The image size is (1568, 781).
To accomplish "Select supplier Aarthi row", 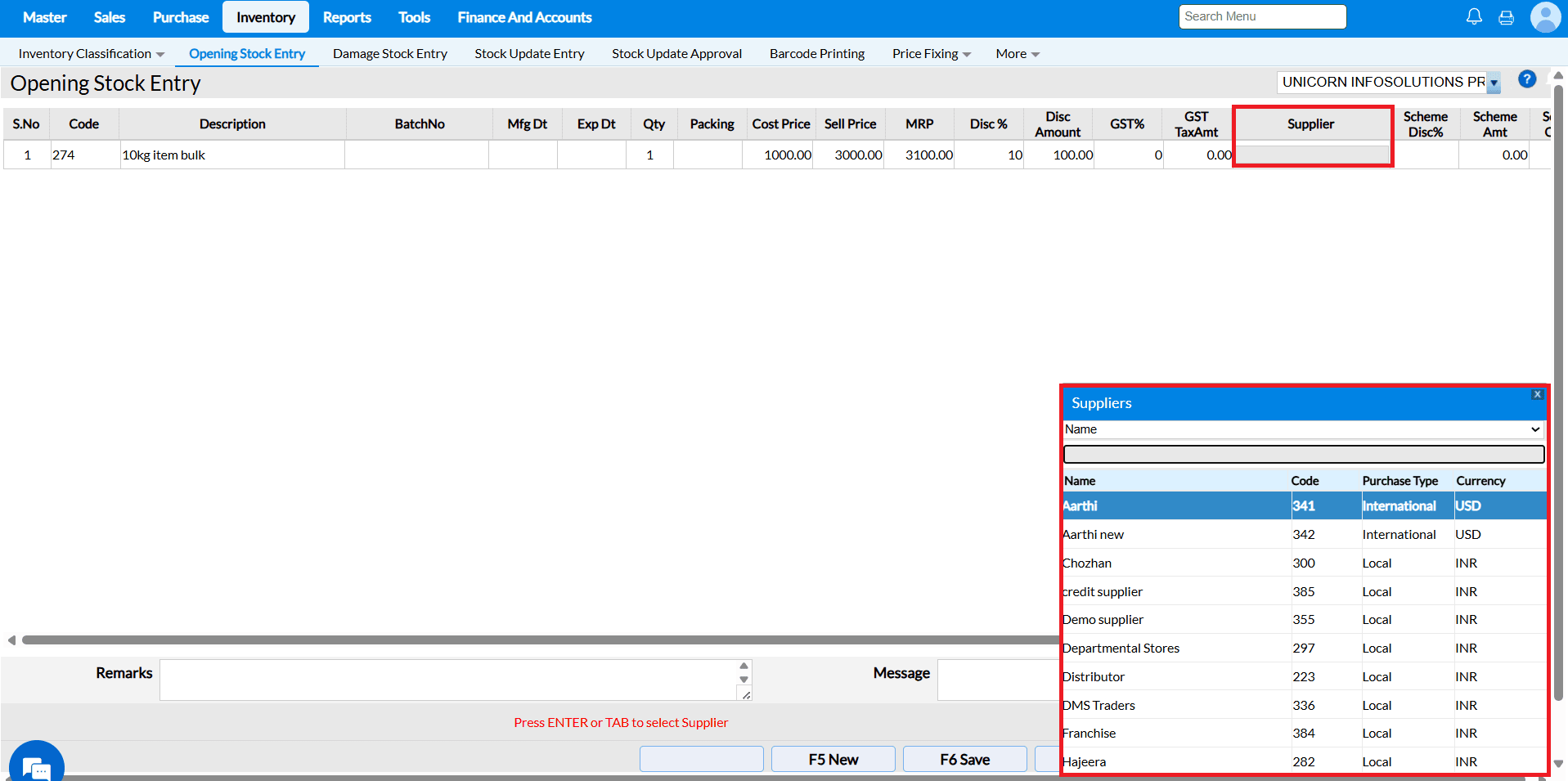I will (1304, 506).
